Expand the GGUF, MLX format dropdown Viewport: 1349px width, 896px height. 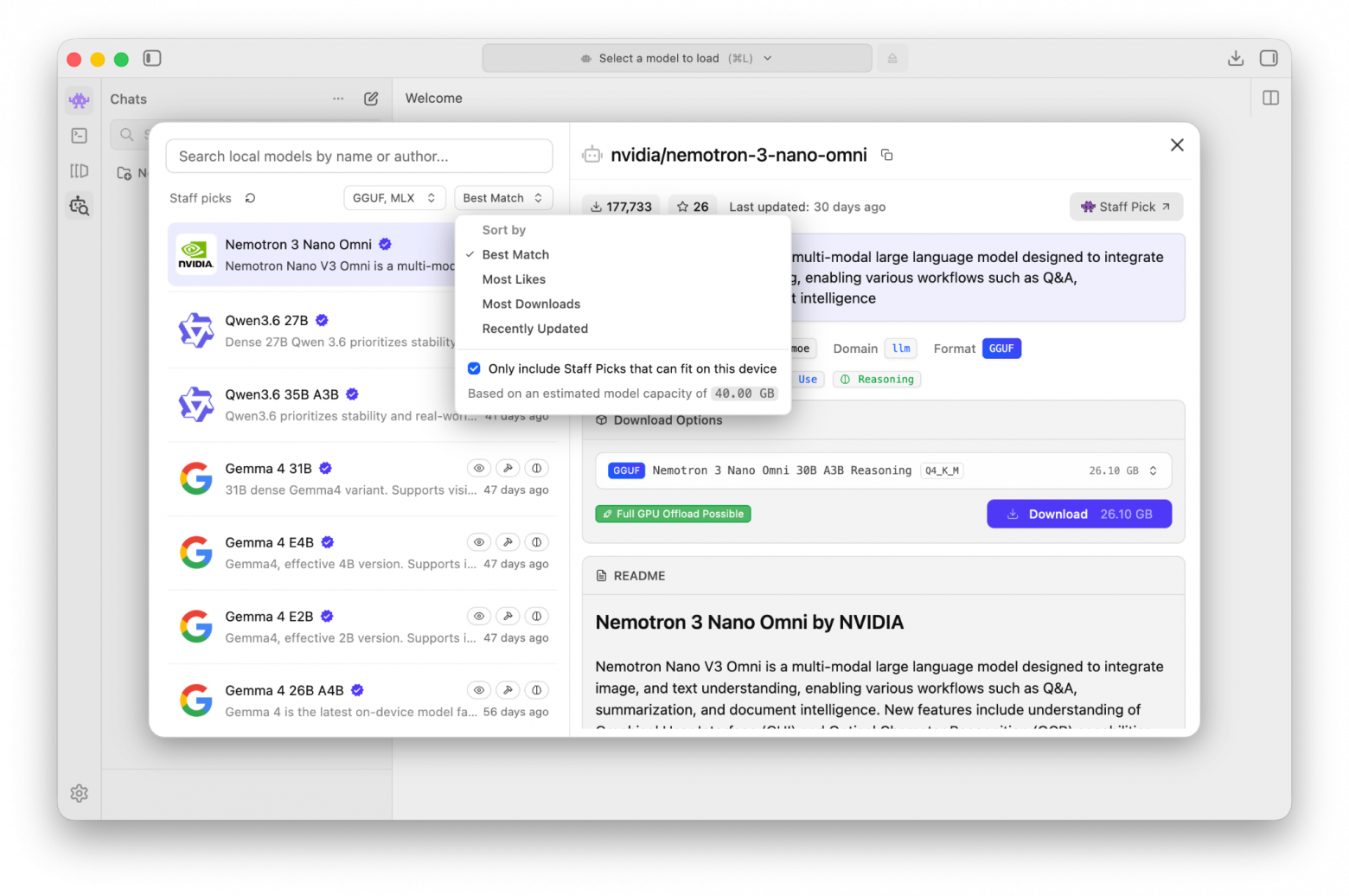[394, 198]
